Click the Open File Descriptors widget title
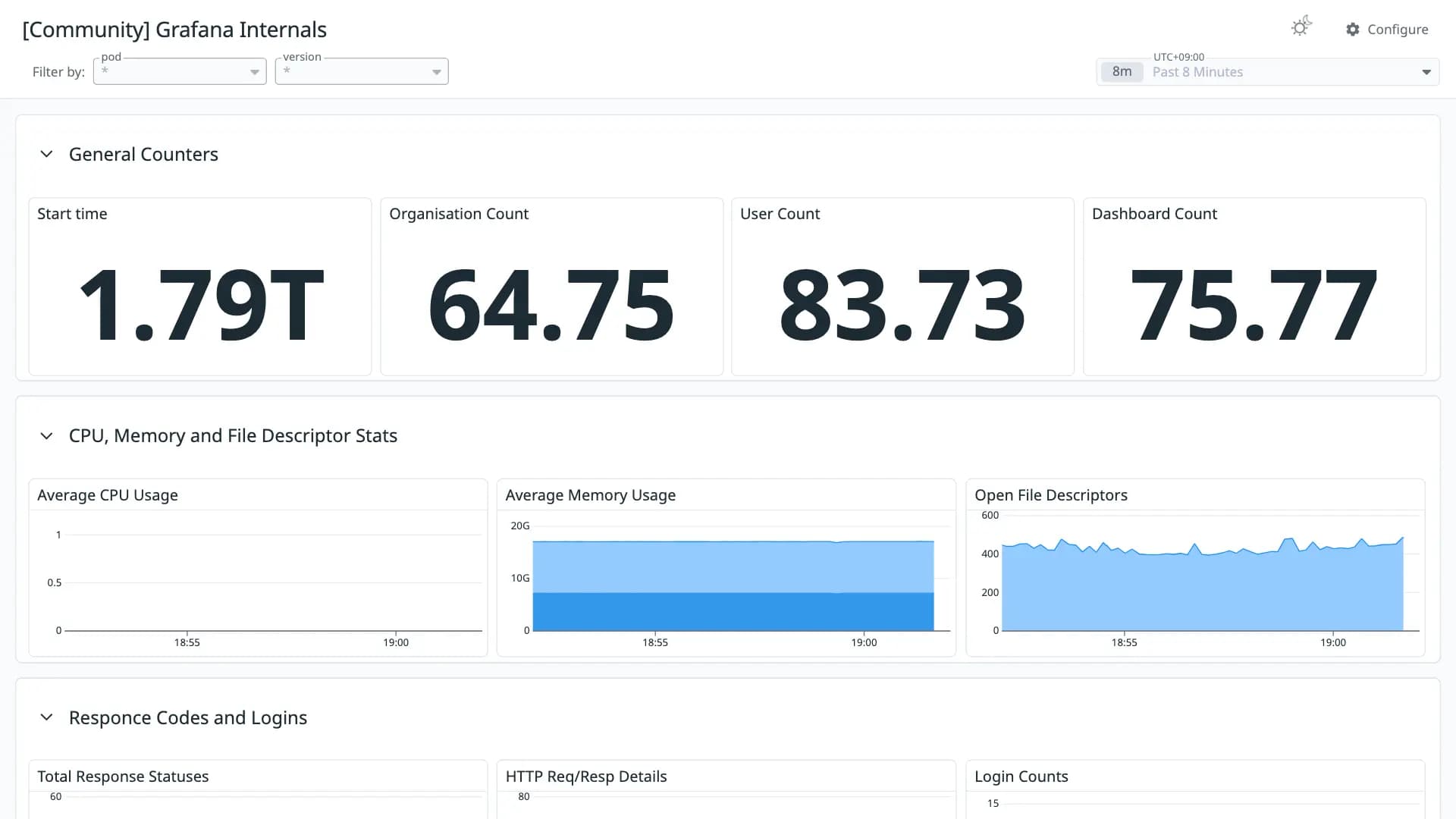The image size is (1456, 819). pos(1050,495)
